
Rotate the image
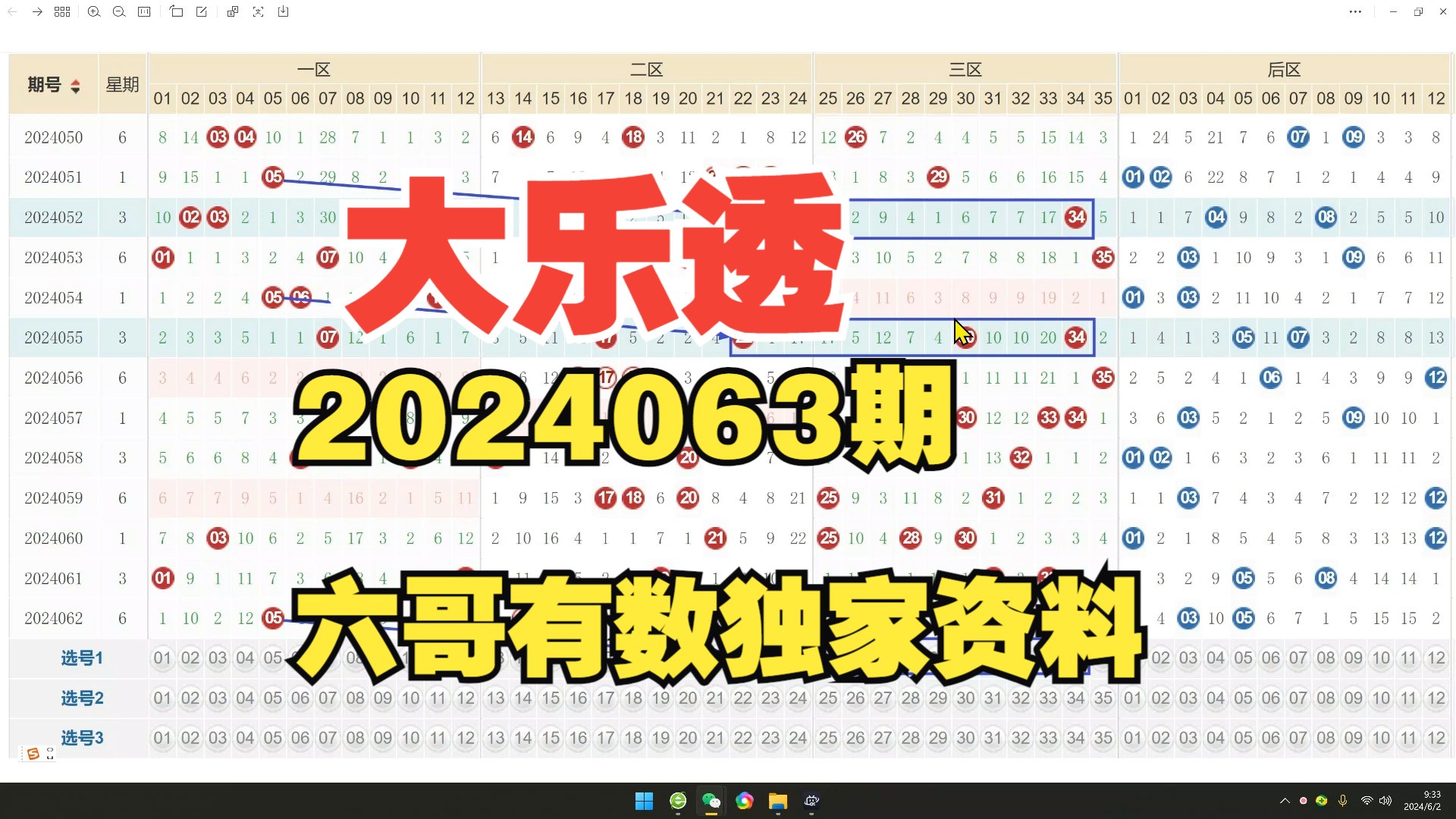pos(177,12)
